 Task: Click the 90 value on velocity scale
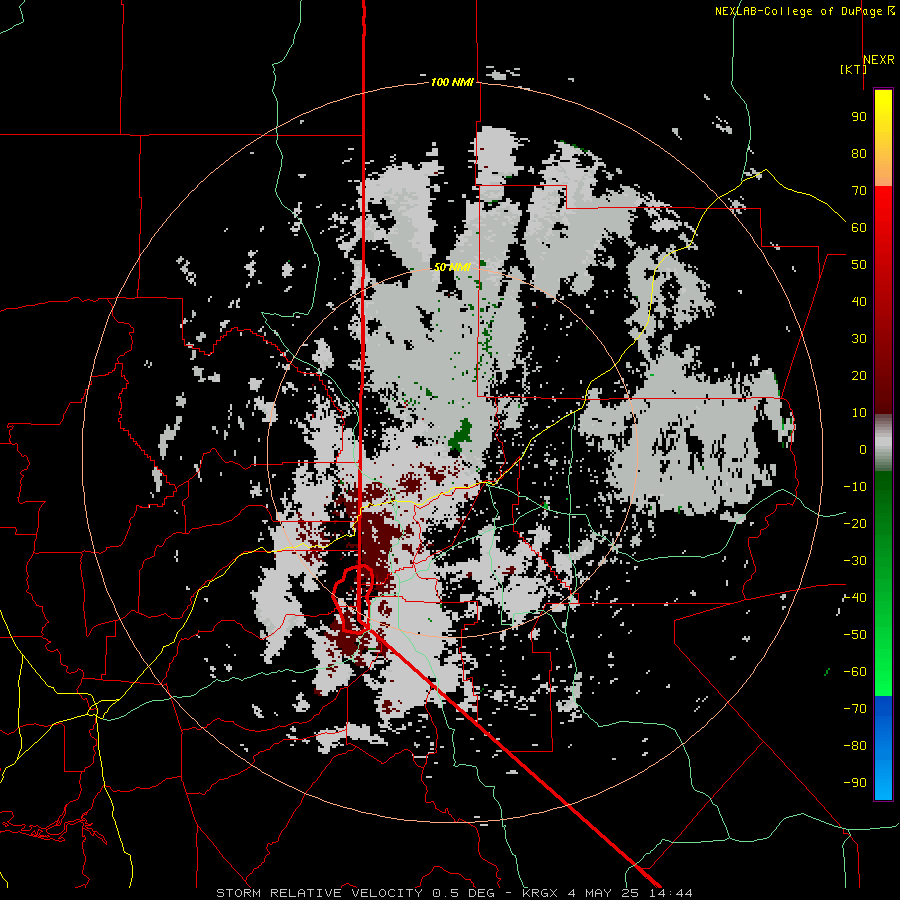pyautogui.click(x=859, y=117)
